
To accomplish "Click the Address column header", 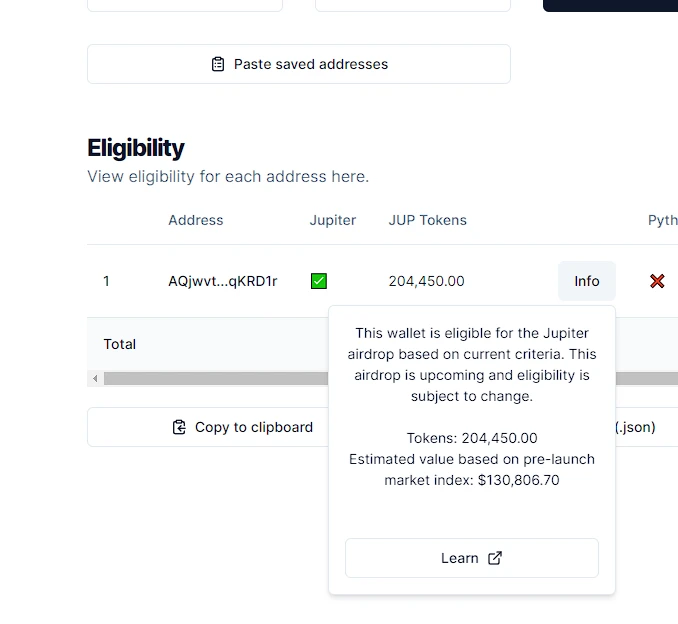I will pos(196,220).
